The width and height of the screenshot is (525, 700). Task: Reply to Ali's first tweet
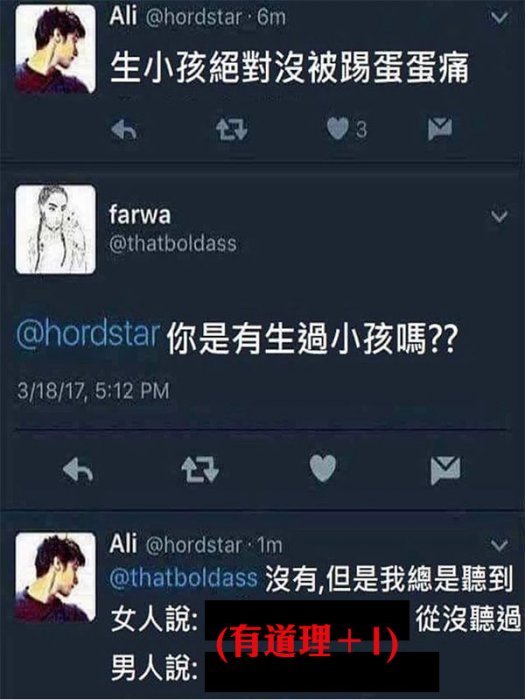[124, 130]
